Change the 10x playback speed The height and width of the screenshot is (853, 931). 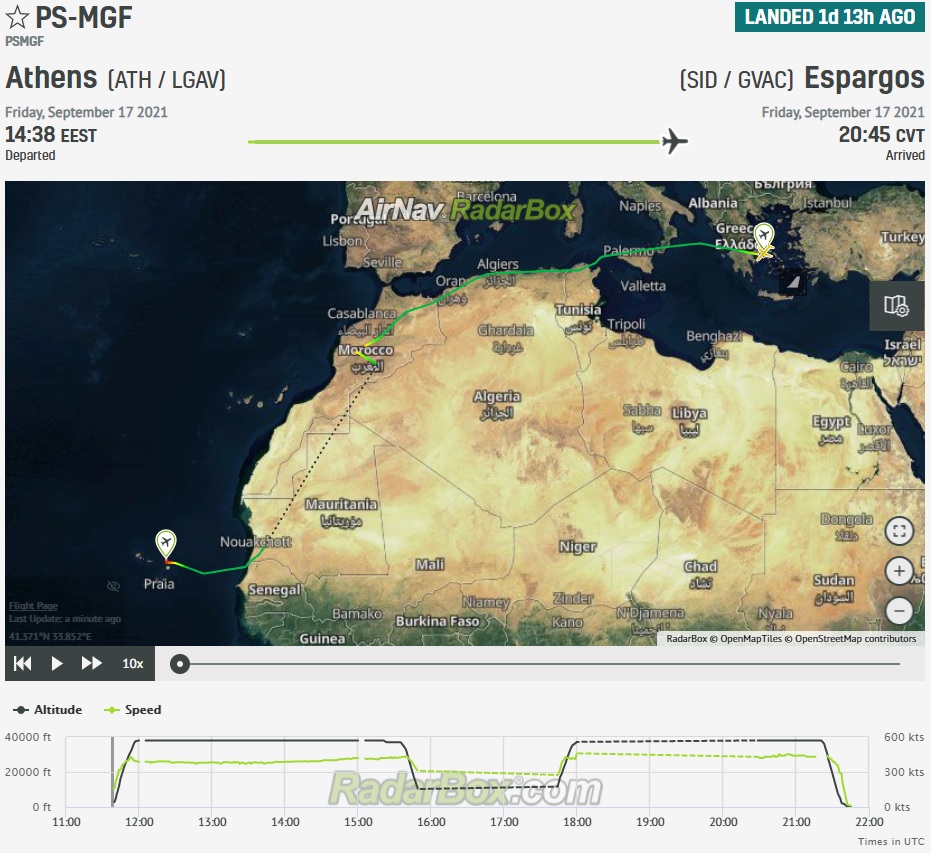tap(132, 664)
